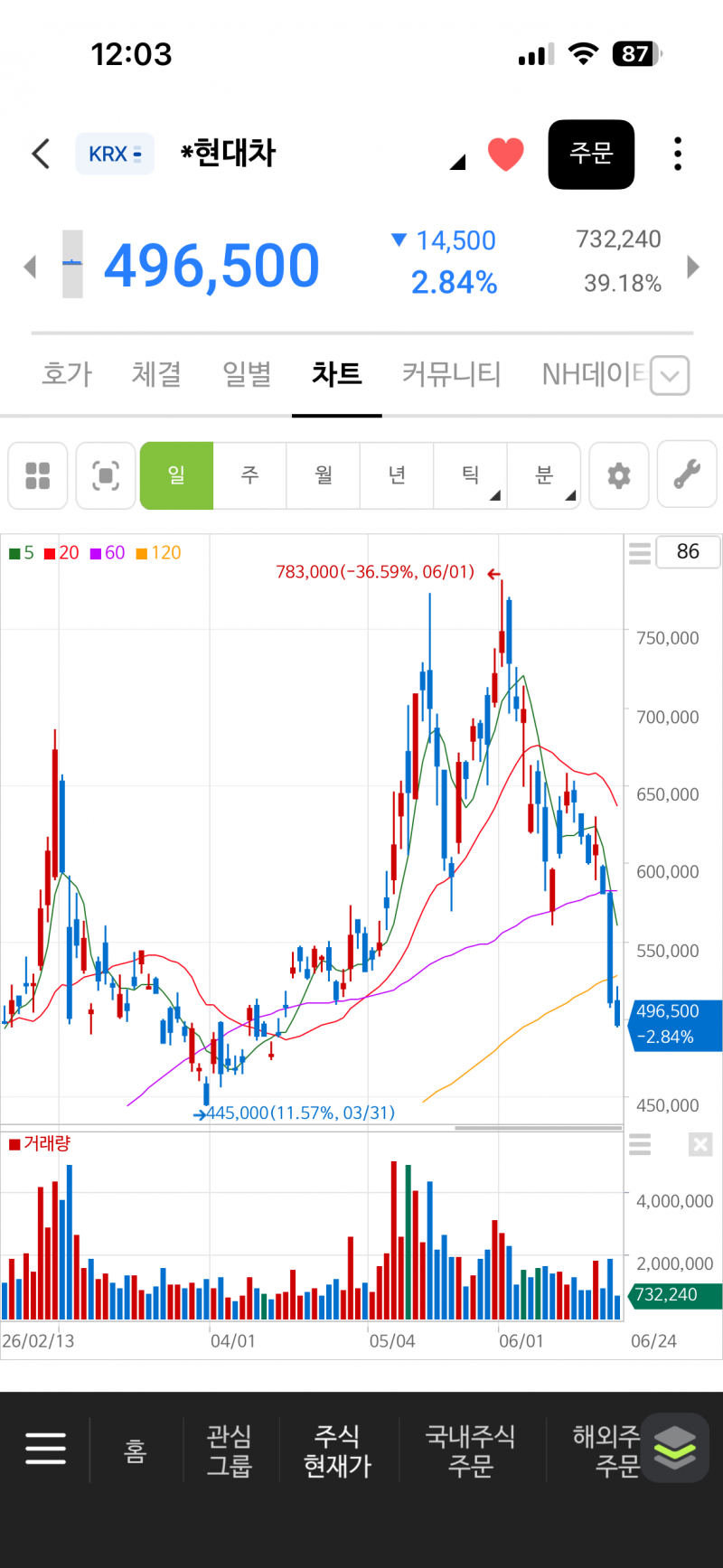
Task: Select the 차트 tab
Action: pos(337,373)
